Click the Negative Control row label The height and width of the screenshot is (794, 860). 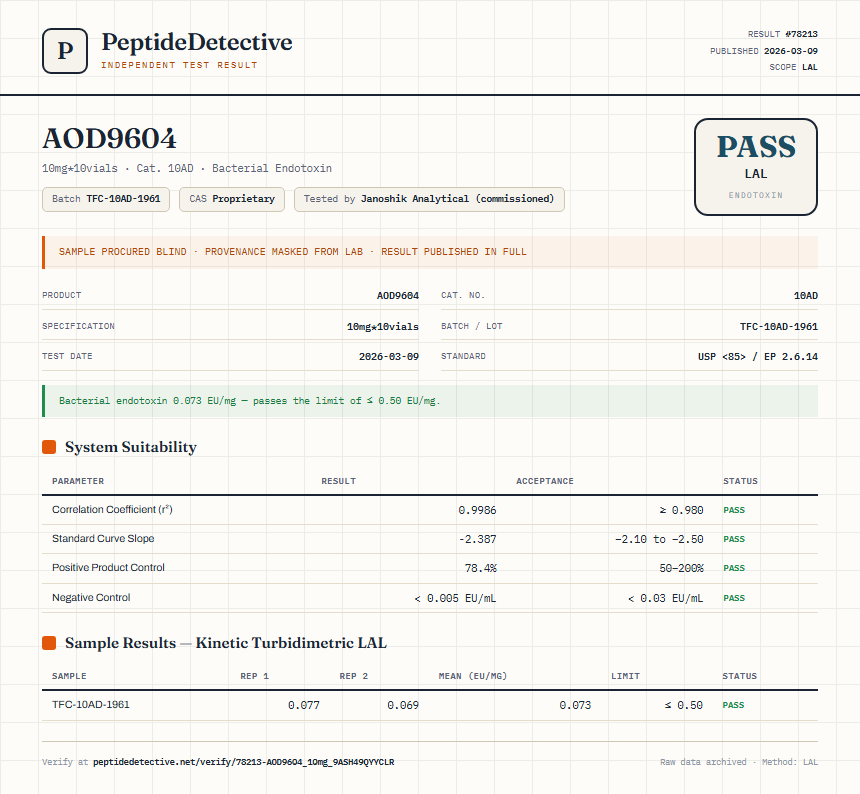tap(91, 597)
